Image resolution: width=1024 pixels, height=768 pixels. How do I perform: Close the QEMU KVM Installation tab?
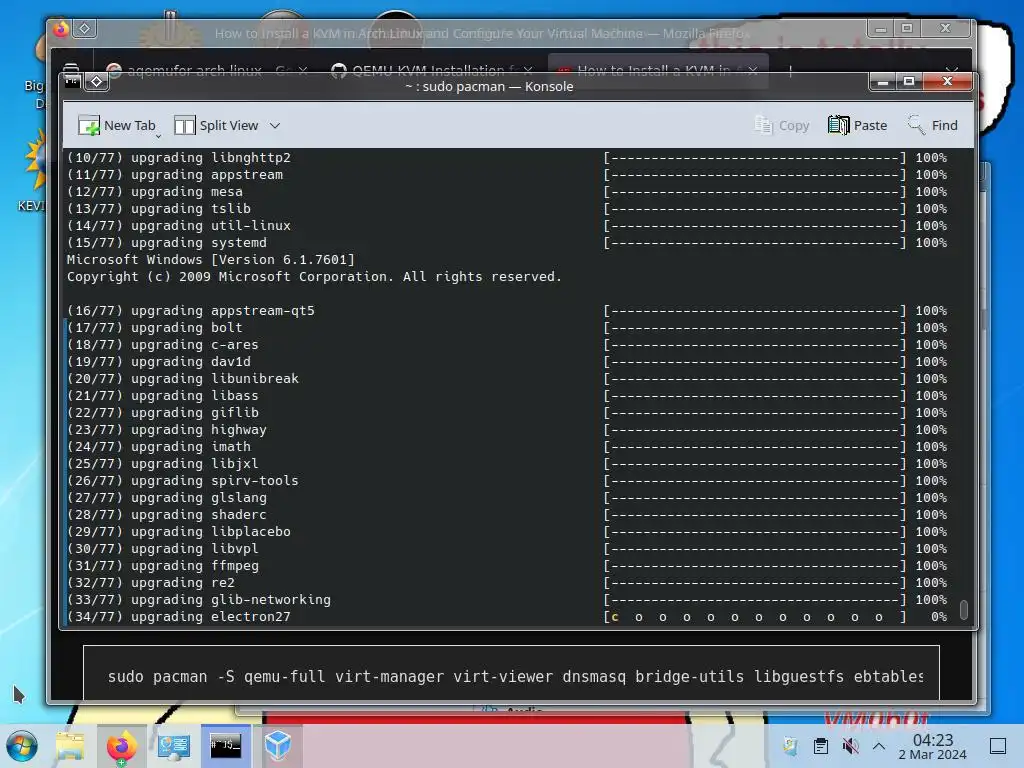click(528, 70)
